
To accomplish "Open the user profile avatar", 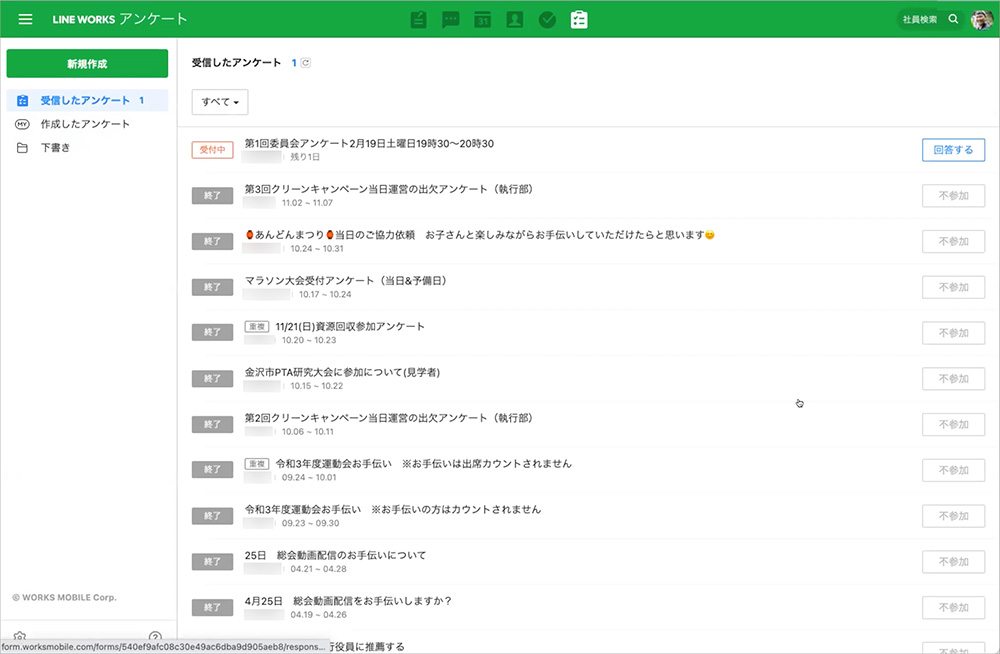I will coord(981,20).
